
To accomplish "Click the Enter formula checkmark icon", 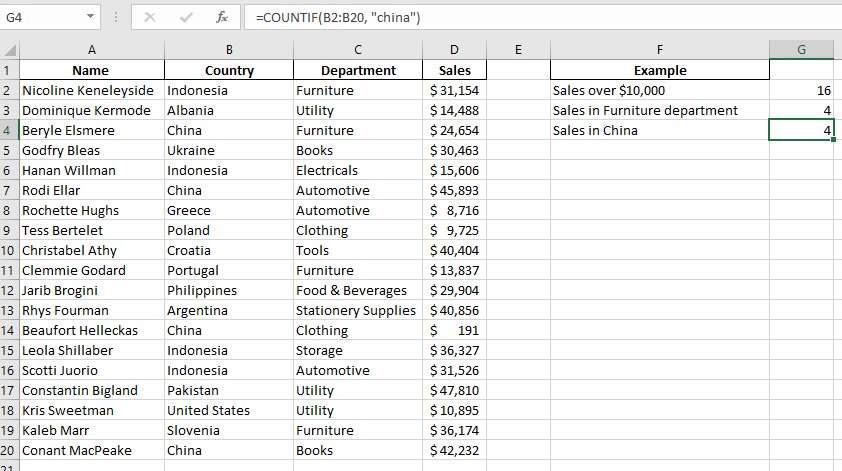I will tap(185, 17).
